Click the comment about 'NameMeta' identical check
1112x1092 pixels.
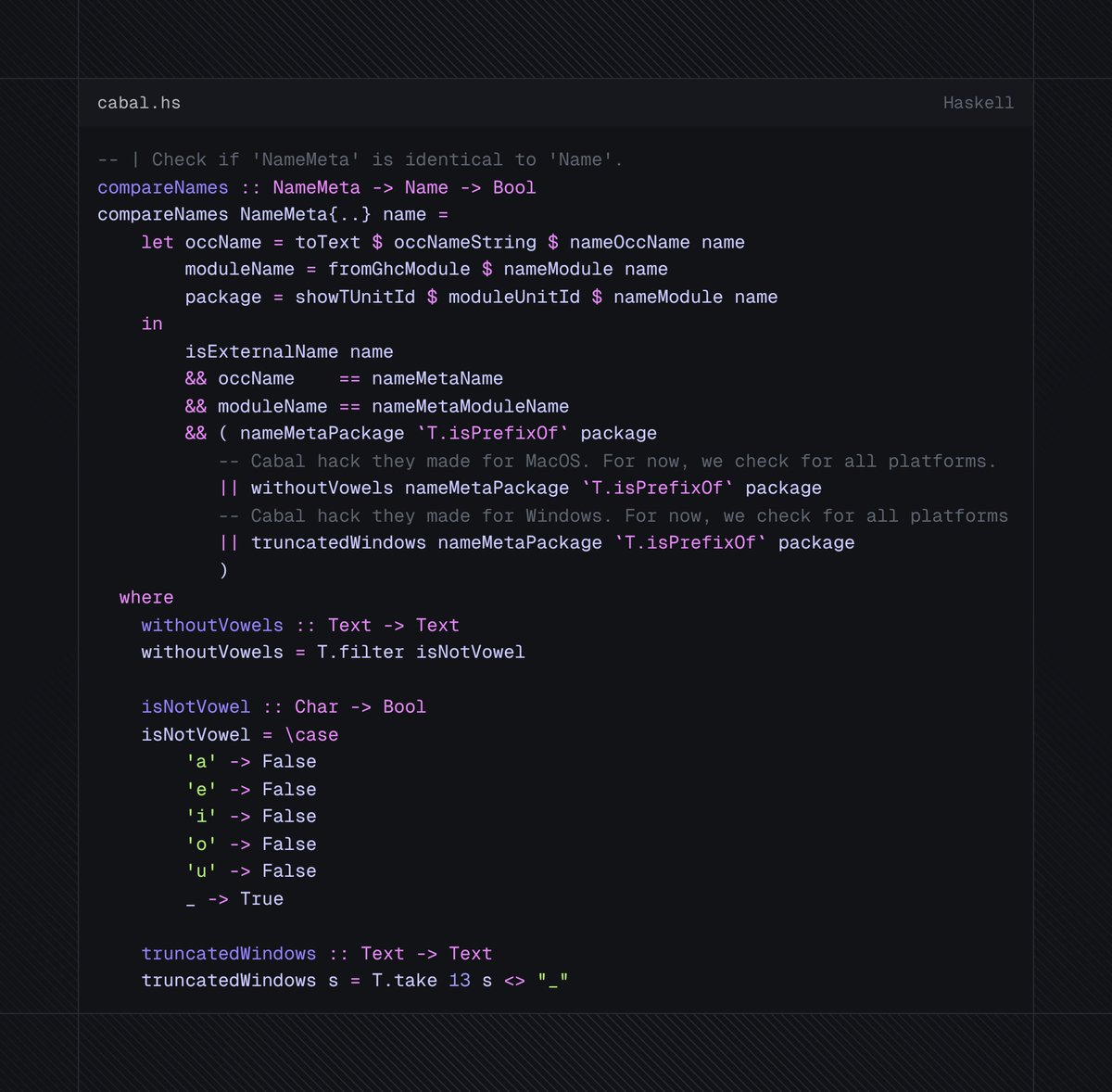[x=360, y=159]
